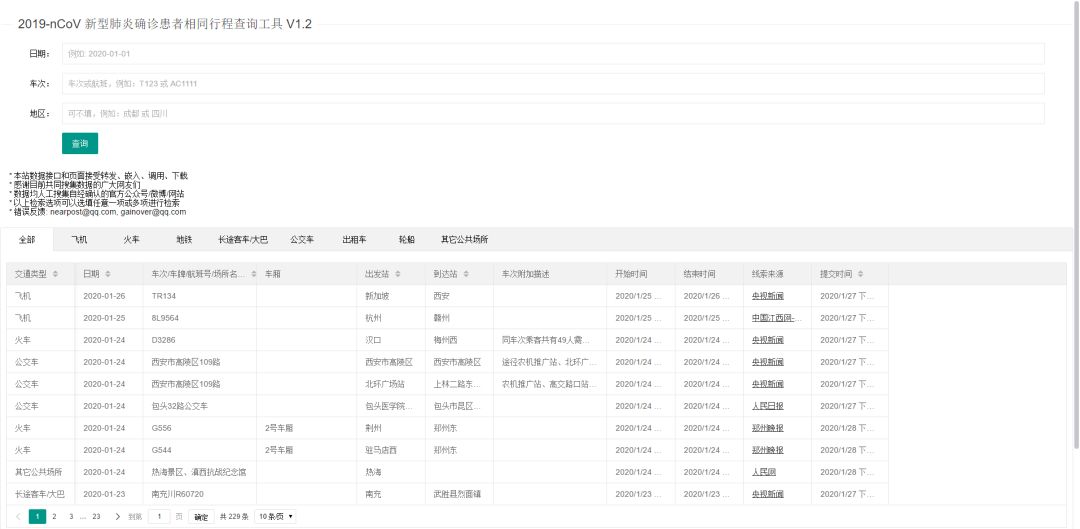This screenshot has height=529, width=1080.
Task: Focus the 日期 date input field
Action: pos(552,53)
